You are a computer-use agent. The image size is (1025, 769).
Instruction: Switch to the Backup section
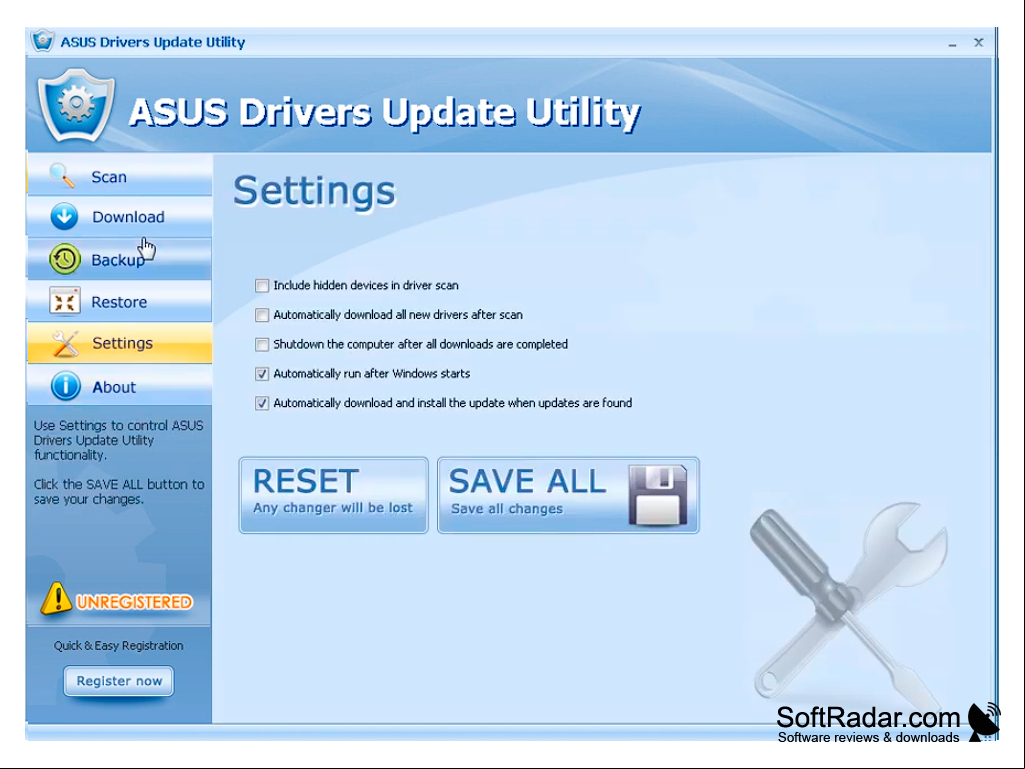[120, 260]
